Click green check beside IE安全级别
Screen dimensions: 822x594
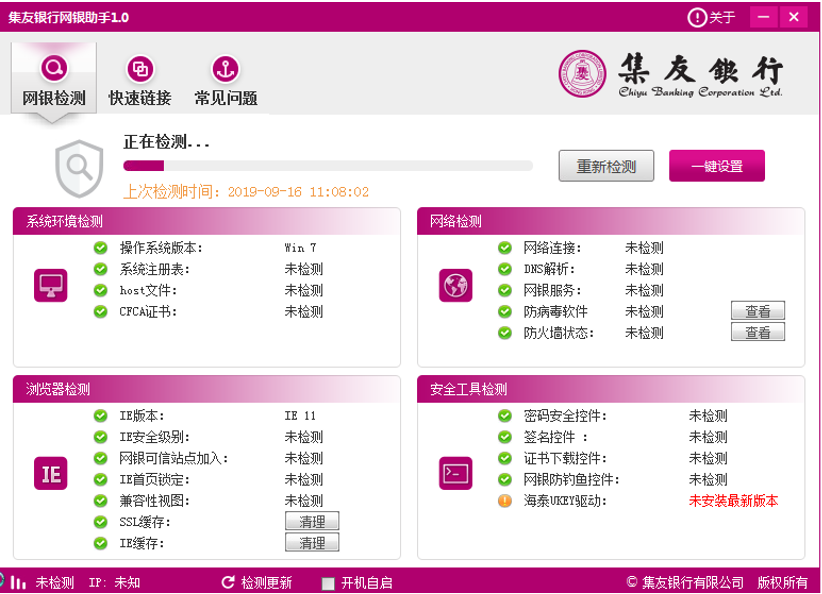pyautogui.click(x=101, y=437)
